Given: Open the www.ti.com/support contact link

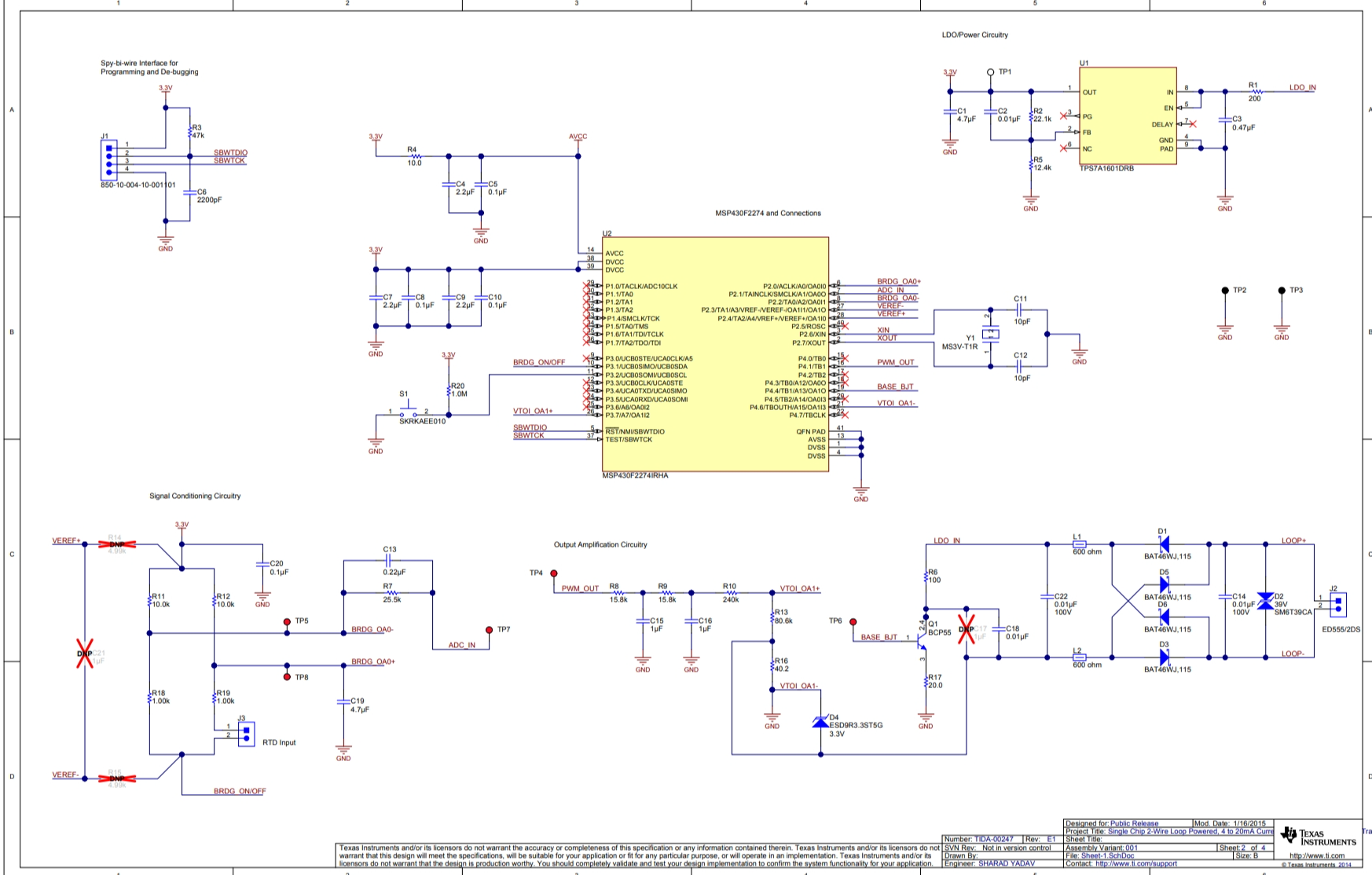Looking at the screenshot, I should (x=1135, y=864).
